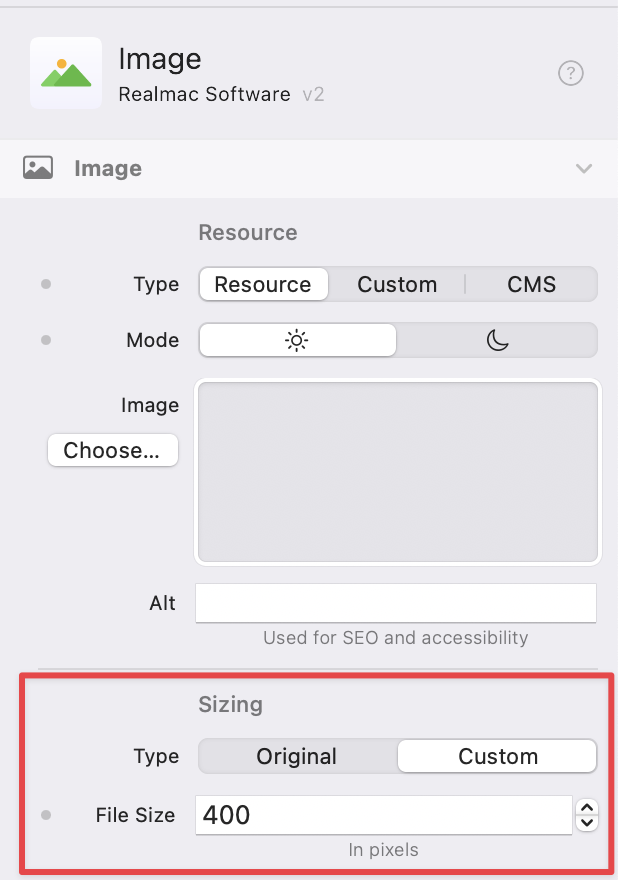Open help via question mark icon

(x=570, y=73)
